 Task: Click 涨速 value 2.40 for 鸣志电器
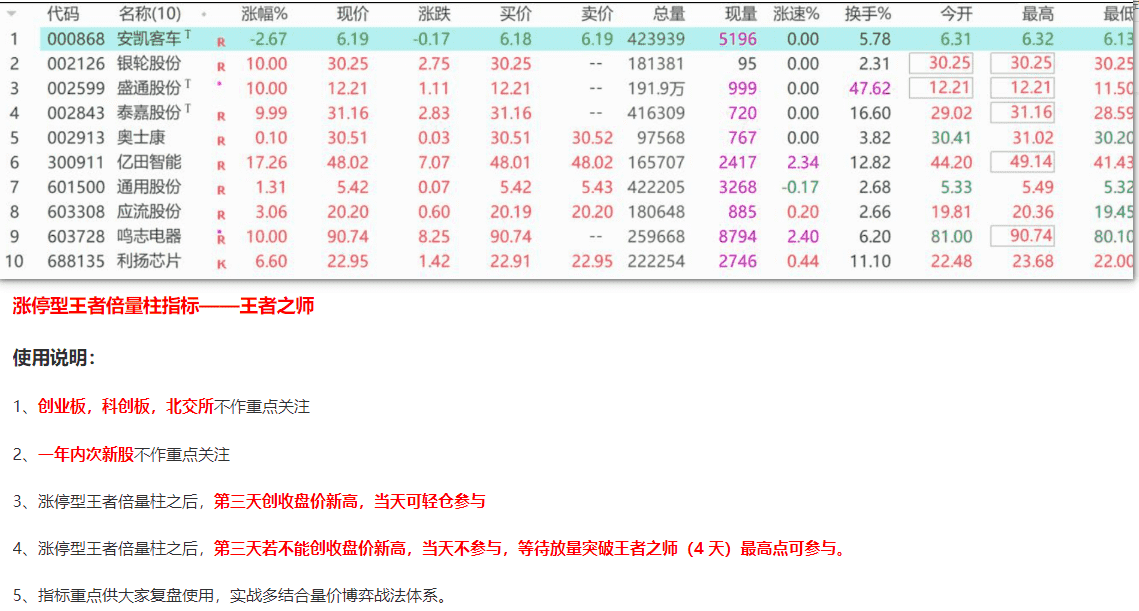point(803,237)
